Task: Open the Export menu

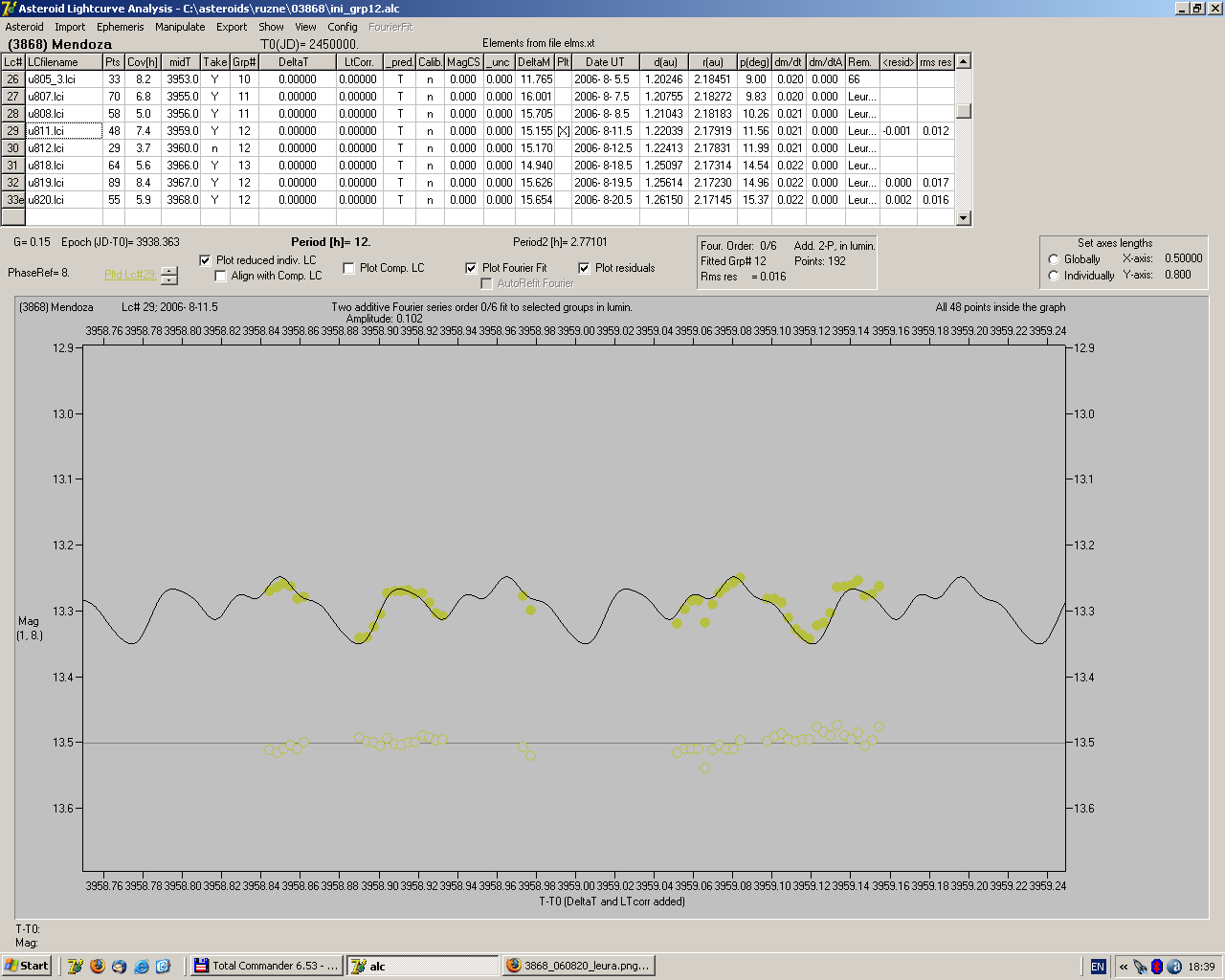Action: tap(232, 27)
